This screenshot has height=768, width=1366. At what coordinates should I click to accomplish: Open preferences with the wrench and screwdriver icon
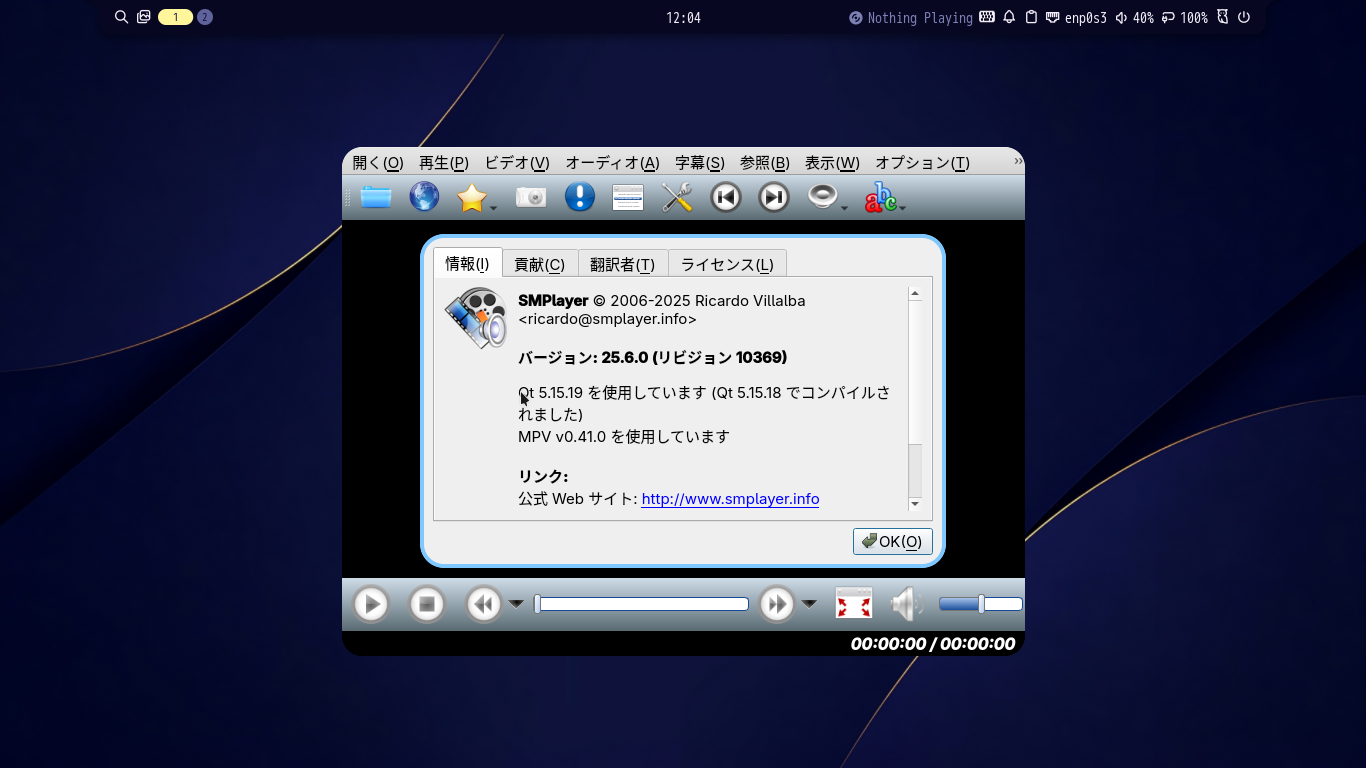(x=677, y=197)
